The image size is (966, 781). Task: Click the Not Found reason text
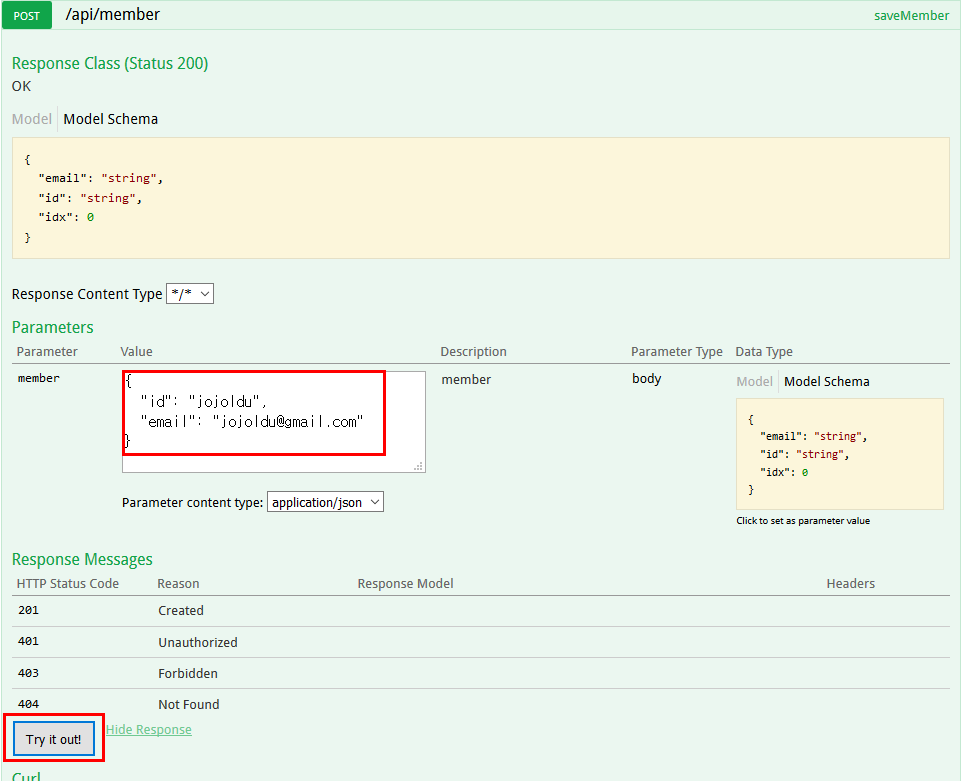[189, 704]
